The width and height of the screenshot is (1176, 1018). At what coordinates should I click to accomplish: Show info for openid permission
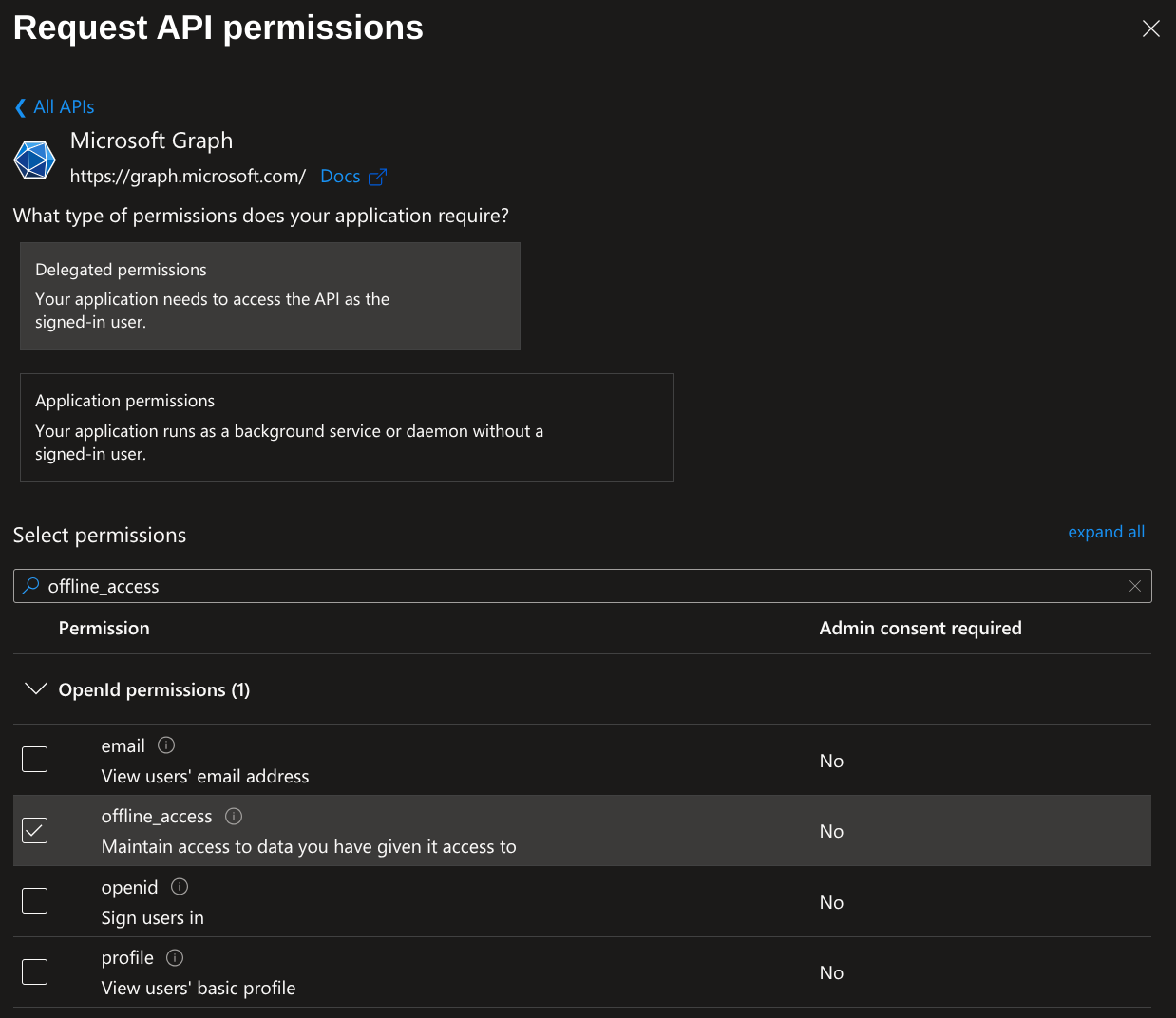pyautogui.click(x=180, y=887)
